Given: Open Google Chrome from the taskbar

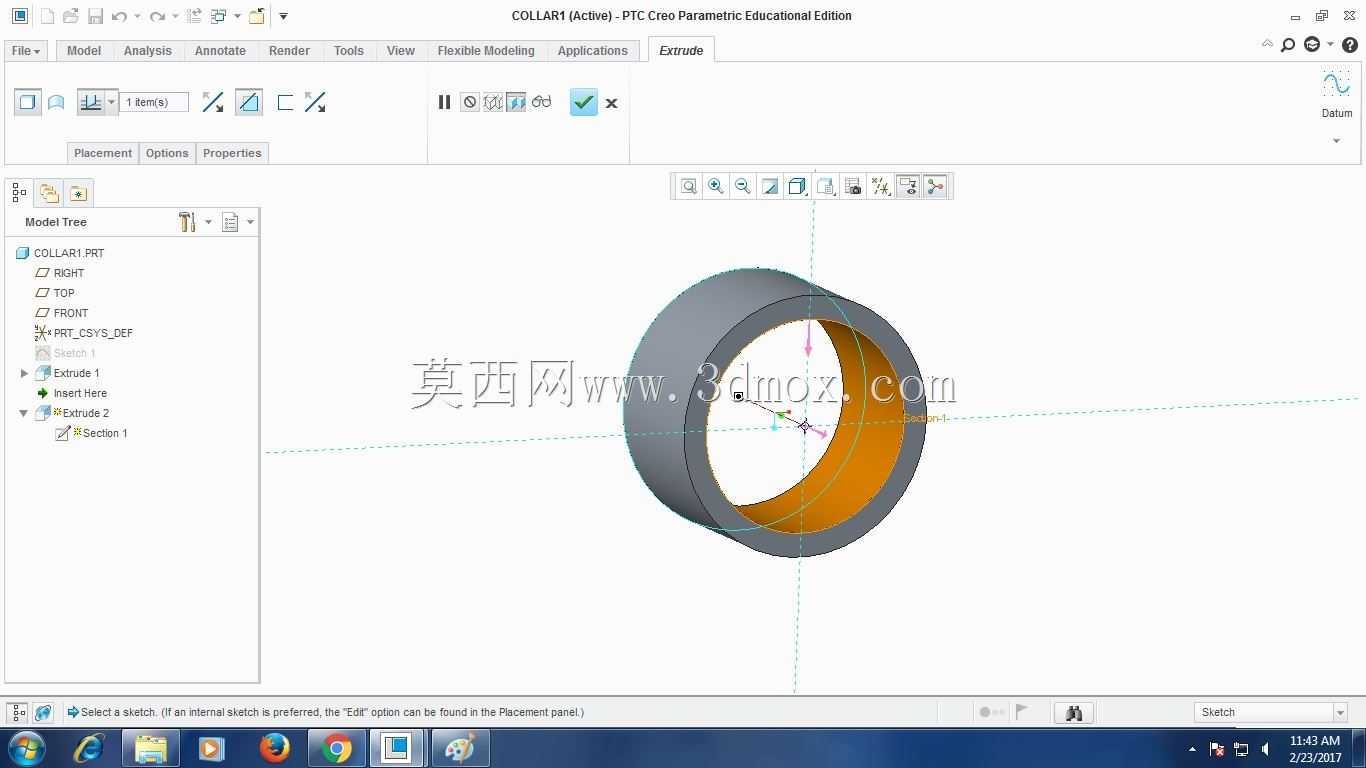Looking at the screenshot, I should pyautogui.click(x=337, y=748).
